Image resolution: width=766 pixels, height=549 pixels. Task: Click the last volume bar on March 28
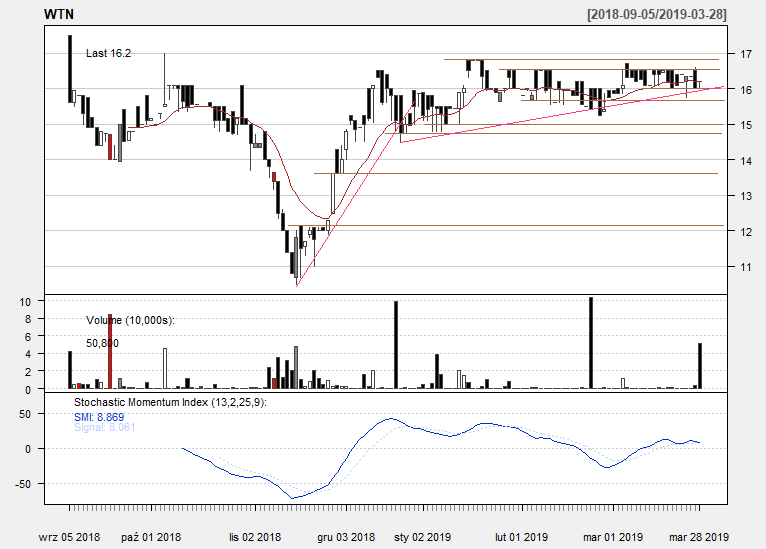click(700, 366)
